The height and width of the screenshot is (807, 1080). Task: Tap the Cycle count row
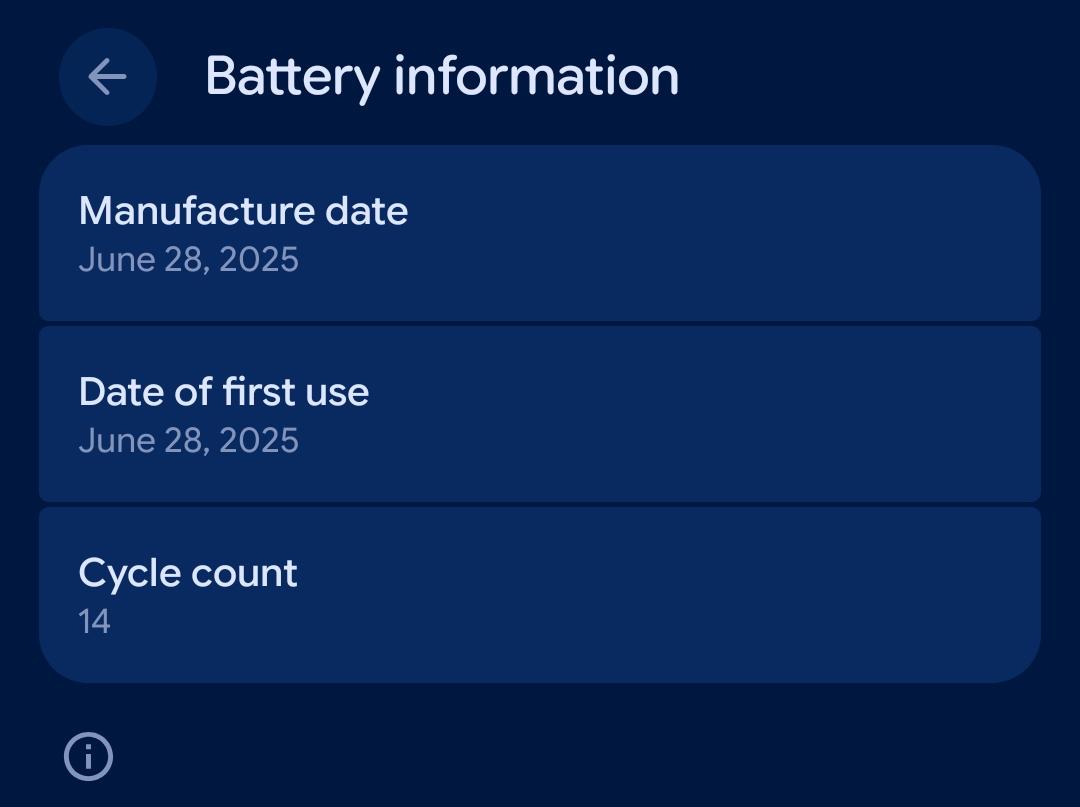point(539,596)
